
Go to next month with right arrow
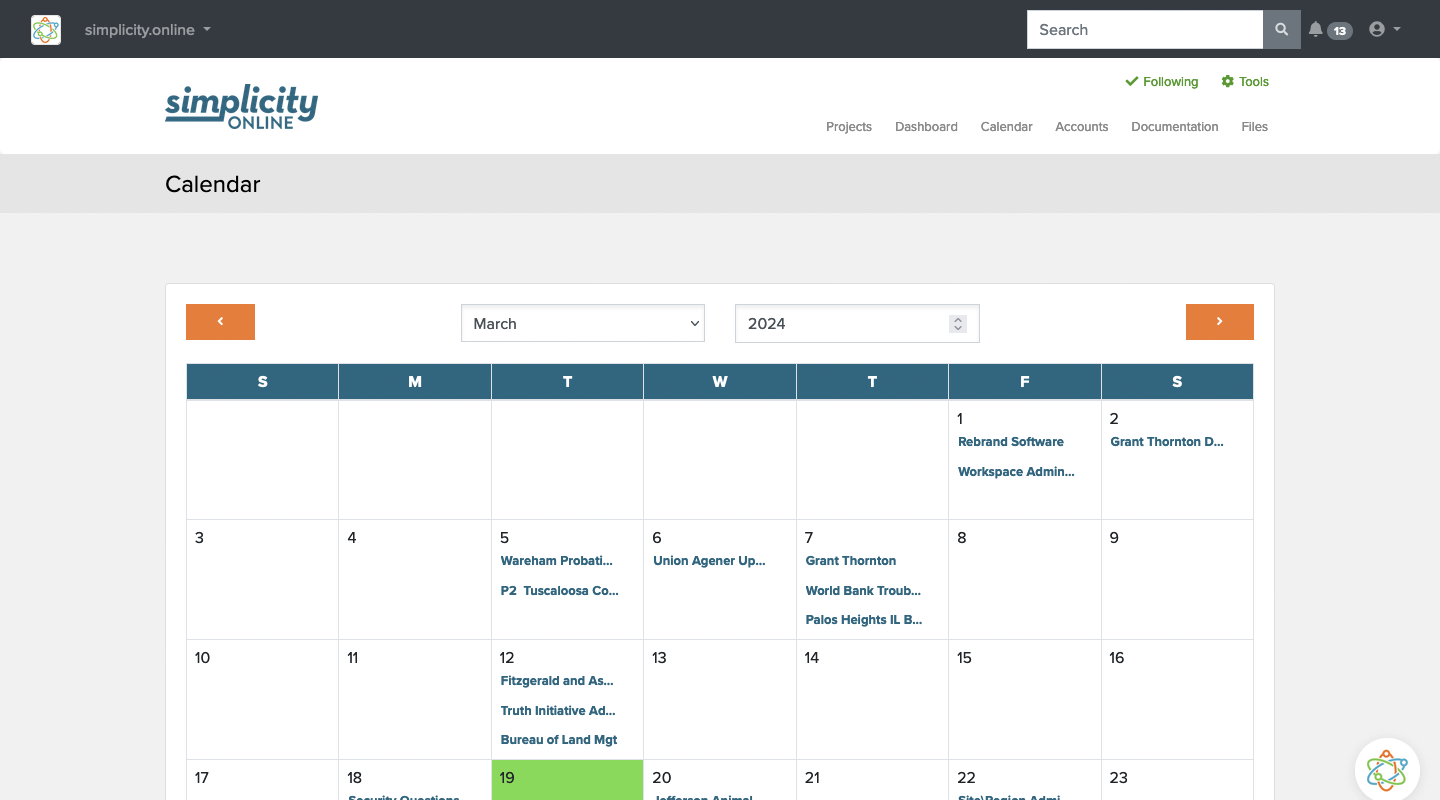pos(1220,322)
